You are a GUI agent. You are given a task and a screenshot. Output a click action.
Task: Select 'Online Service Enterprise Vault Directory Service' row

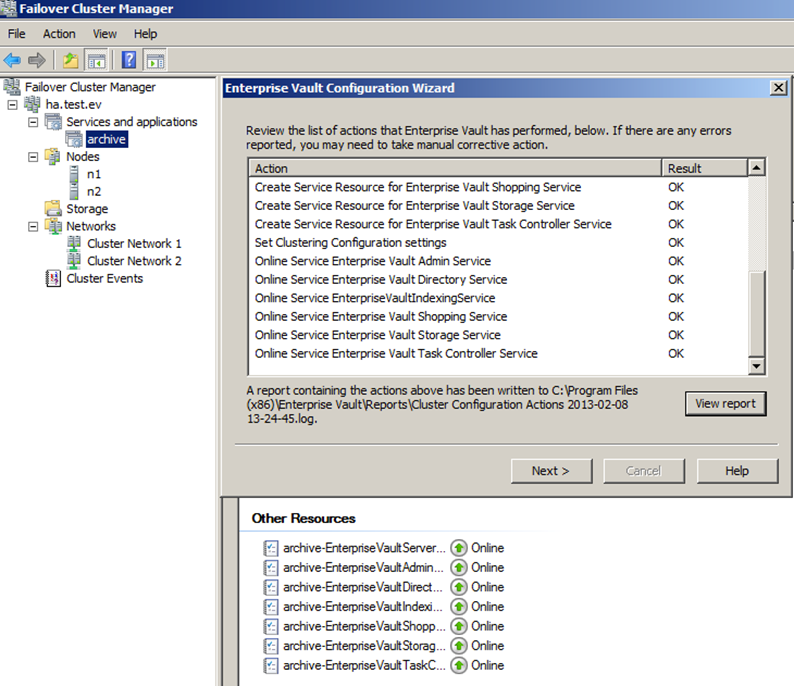[x=498, y=279]
